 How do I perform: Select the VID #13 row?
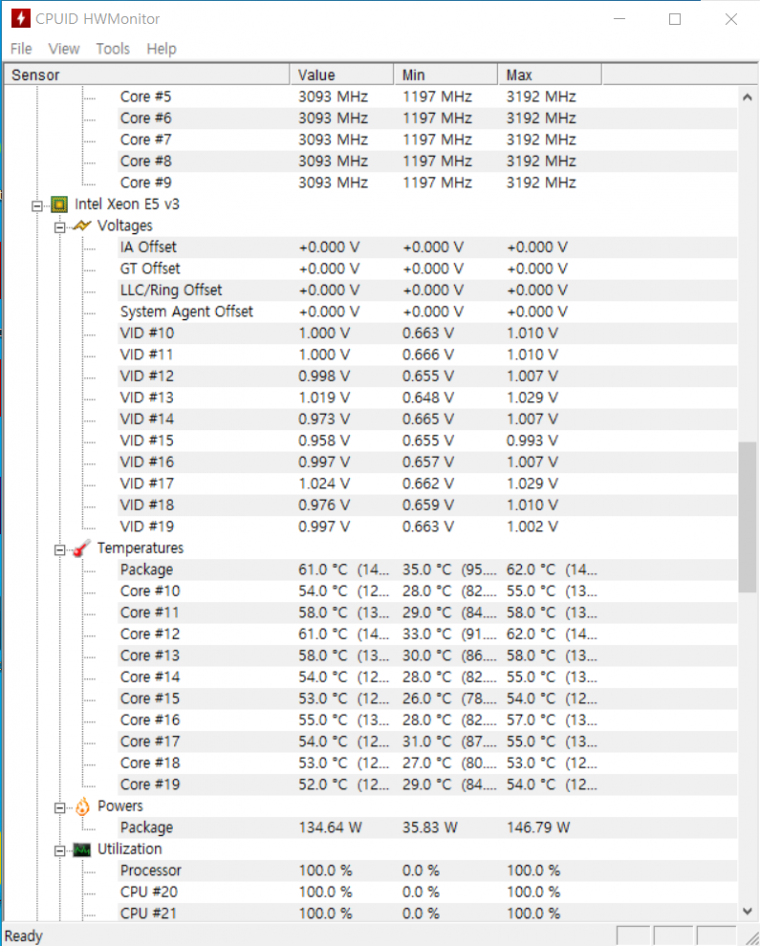pos(427,398)
